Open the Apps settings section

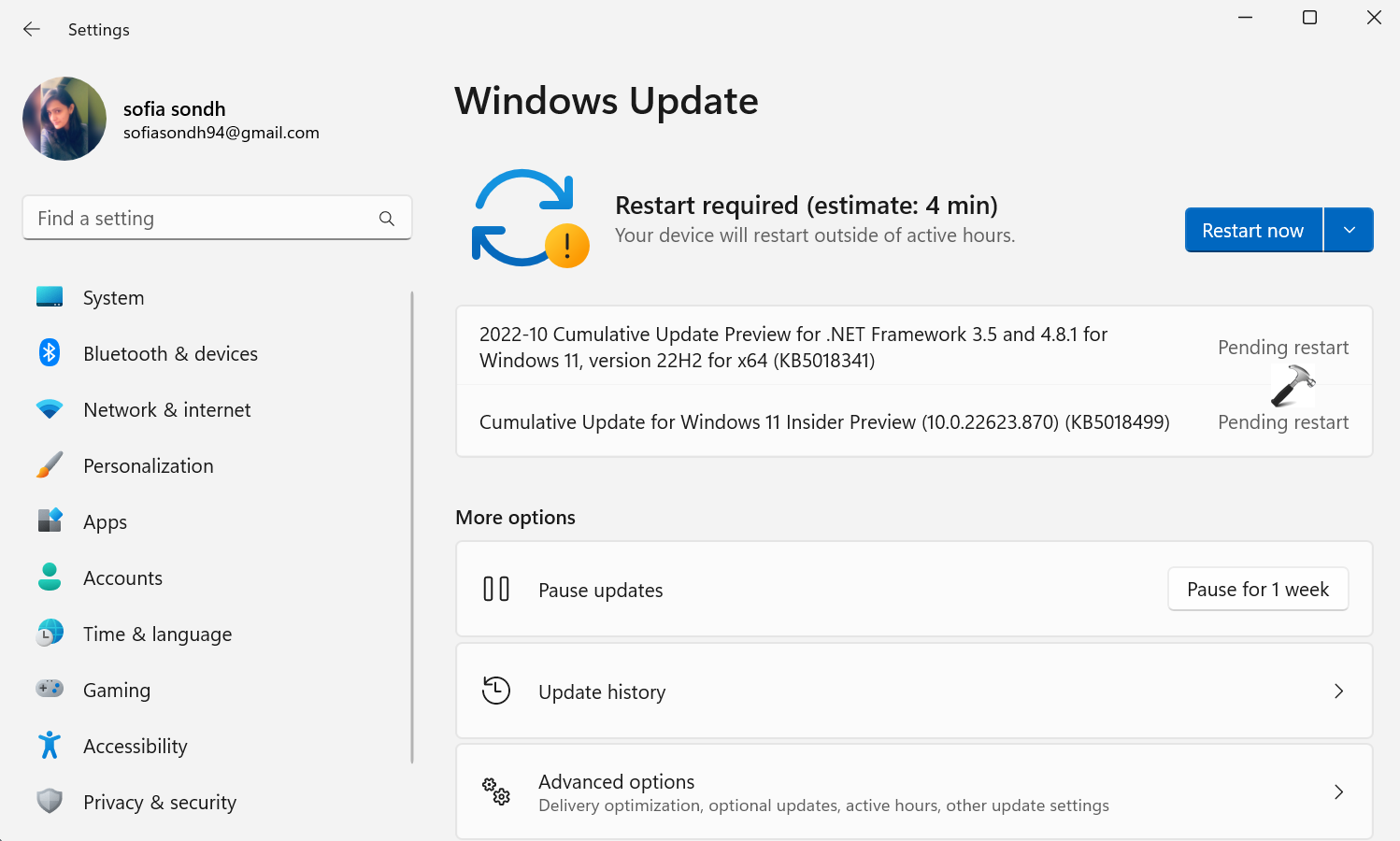coord(105,522)
